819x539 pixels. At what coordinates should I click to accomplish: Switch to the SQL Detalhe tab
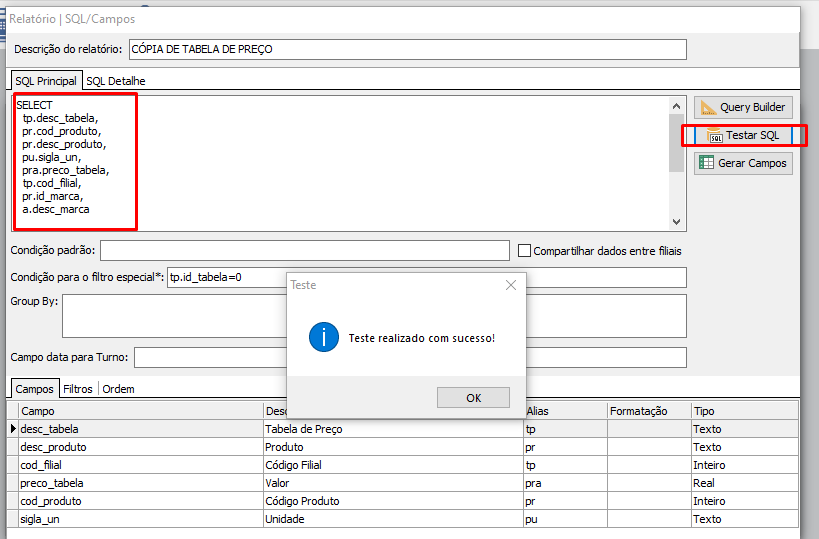click(x=116, y=81)
